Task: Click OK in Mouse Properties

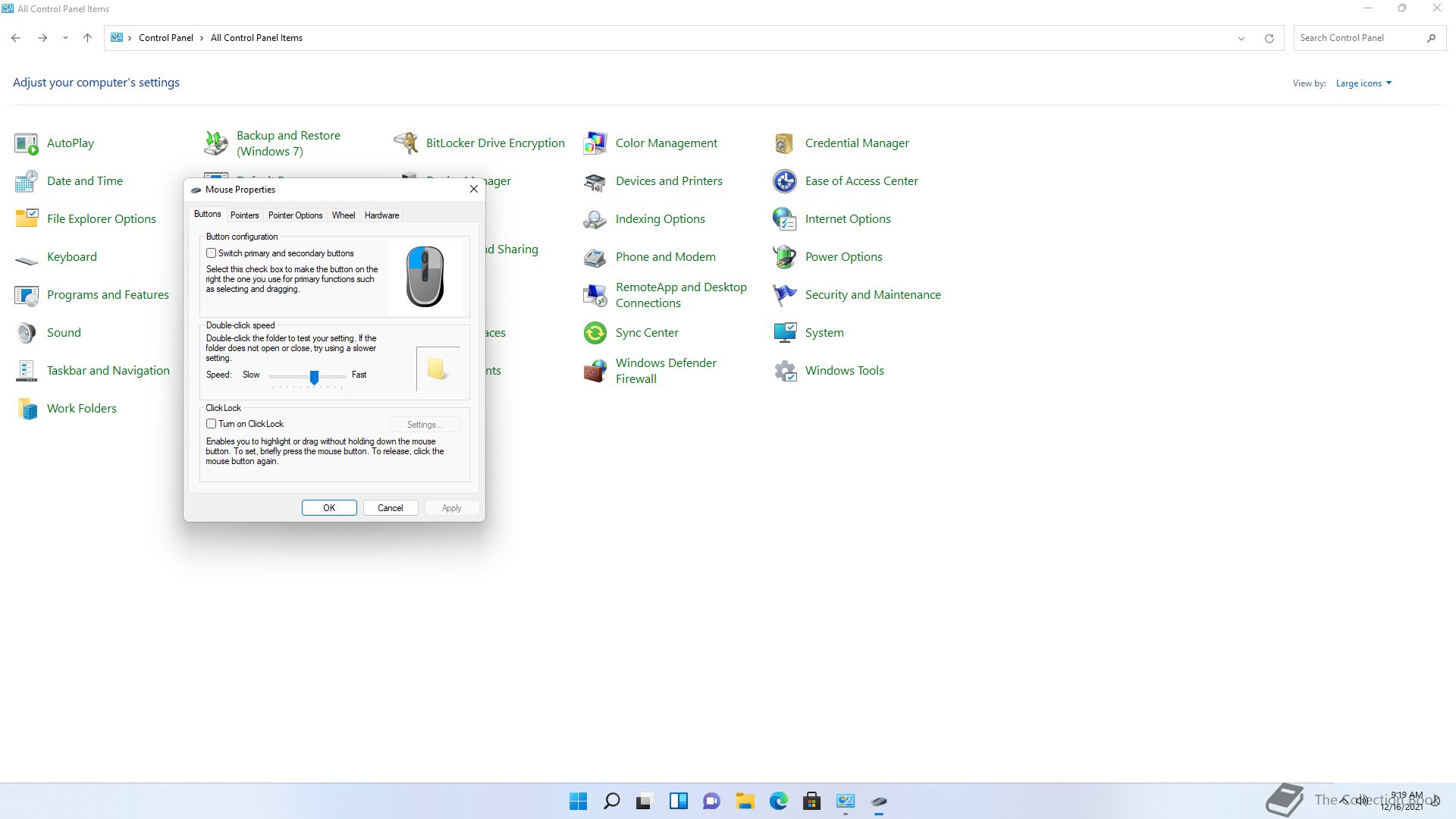Action: (329, 508)
